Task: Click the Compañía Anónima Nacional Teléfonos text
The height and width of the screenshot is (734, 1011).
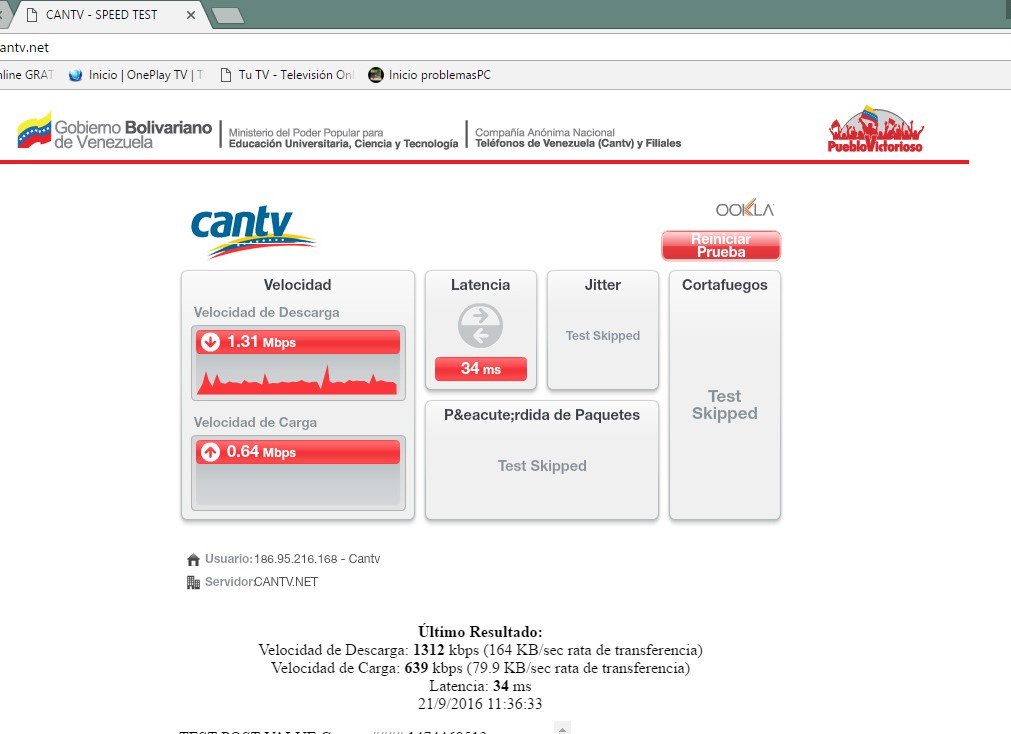Action: point(578,137)
